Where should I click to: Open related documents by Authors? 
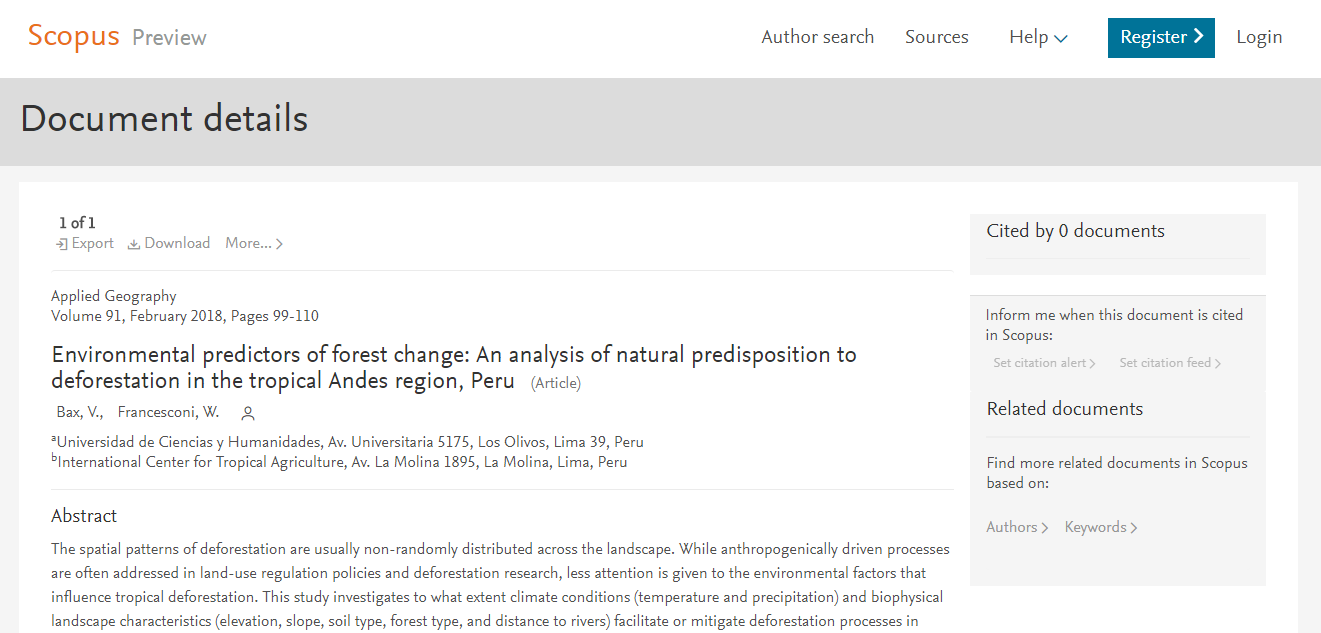[1017, 528]
